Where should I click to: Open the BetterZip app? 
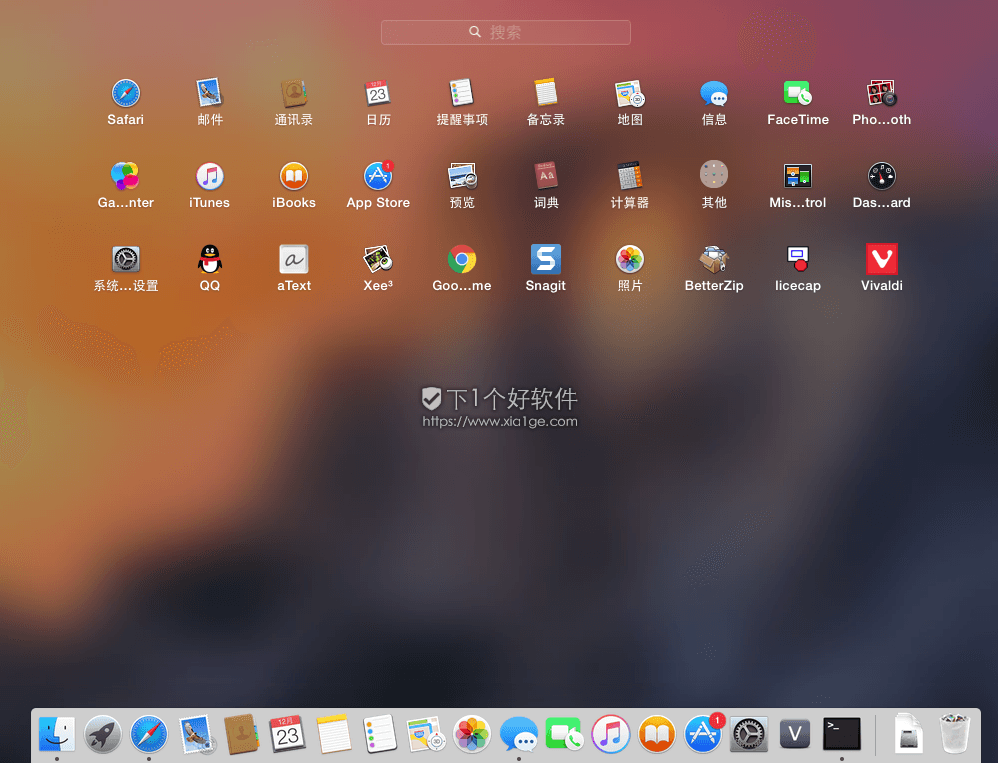pos(713,260)
